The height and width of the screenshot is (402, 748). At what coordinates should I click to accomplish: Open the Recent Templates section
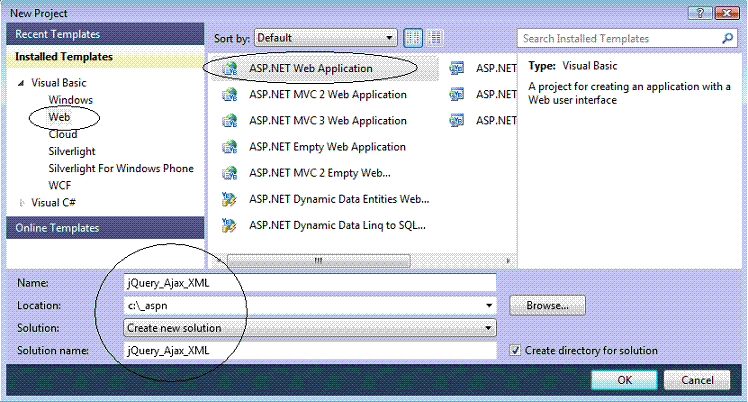[x=105, y=34]
